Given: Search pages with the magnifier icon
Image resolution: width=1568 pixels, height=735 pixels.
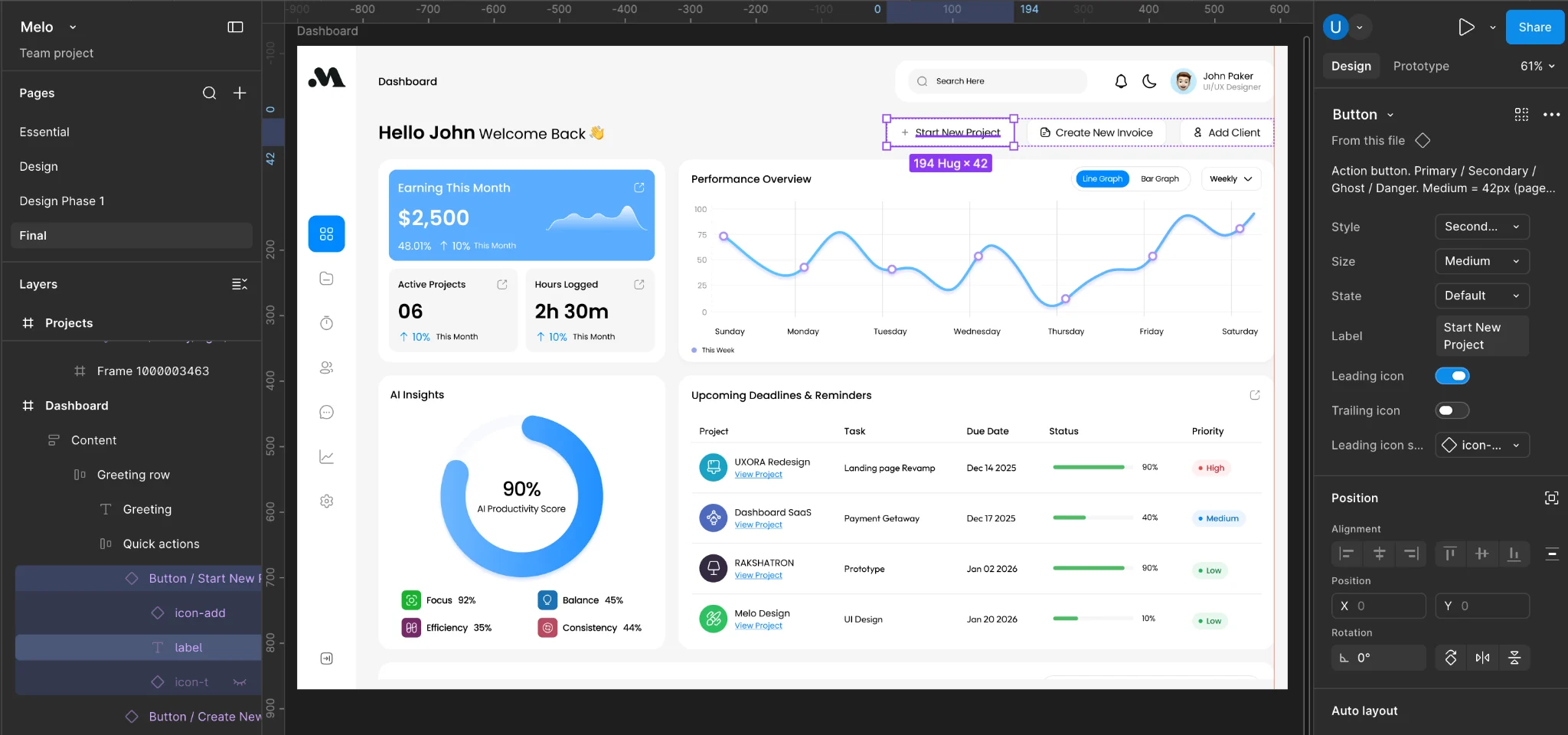Looking at the screenshot, I should (209, 93).
